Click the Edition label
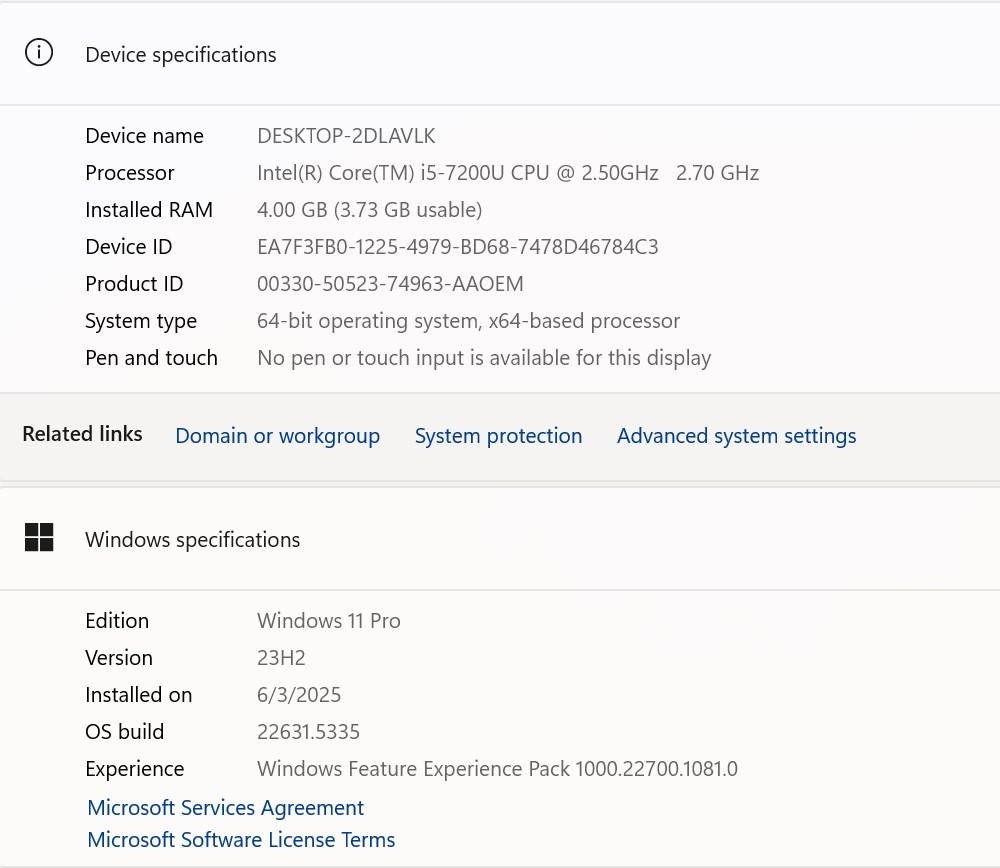The width and height of the screenshot is (1000, 868). point(117,621)
